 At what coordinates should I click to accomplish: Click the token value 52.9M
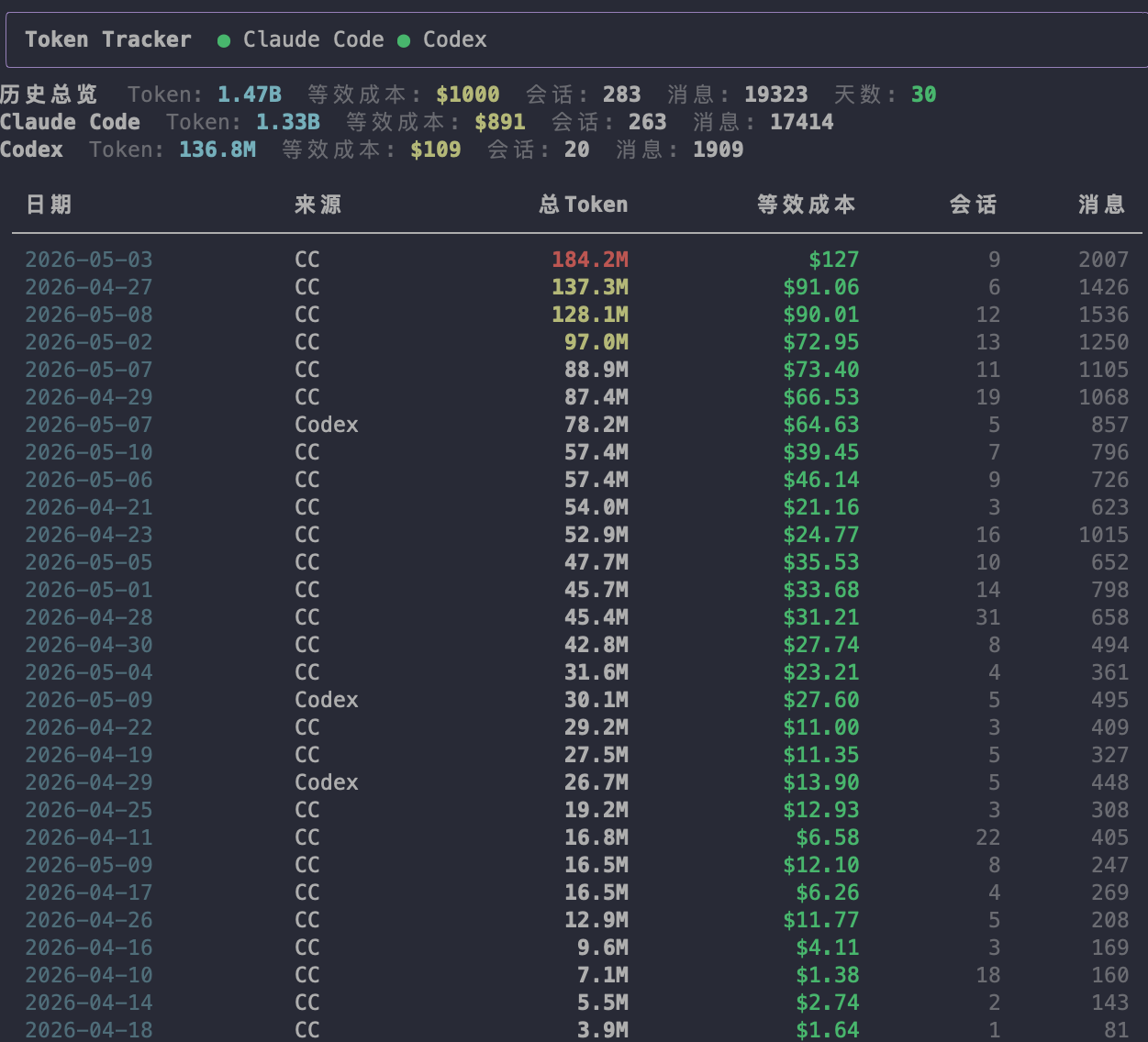tap(596, 535)
